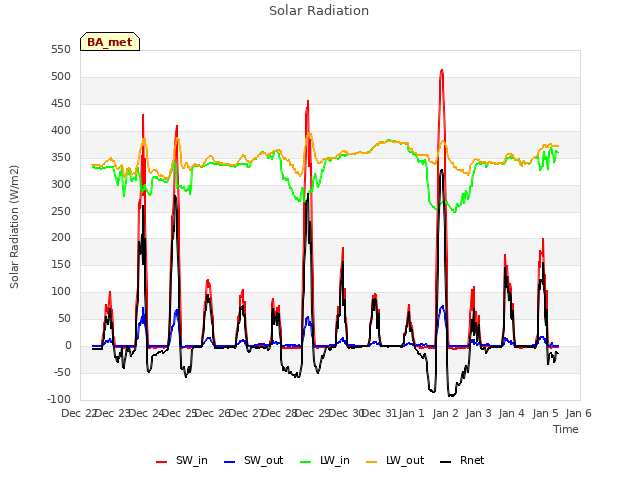640x480 pixels.
Task: Click the Solar Radiation chart title
Action: pyautogui.click(x=319, y=11)
